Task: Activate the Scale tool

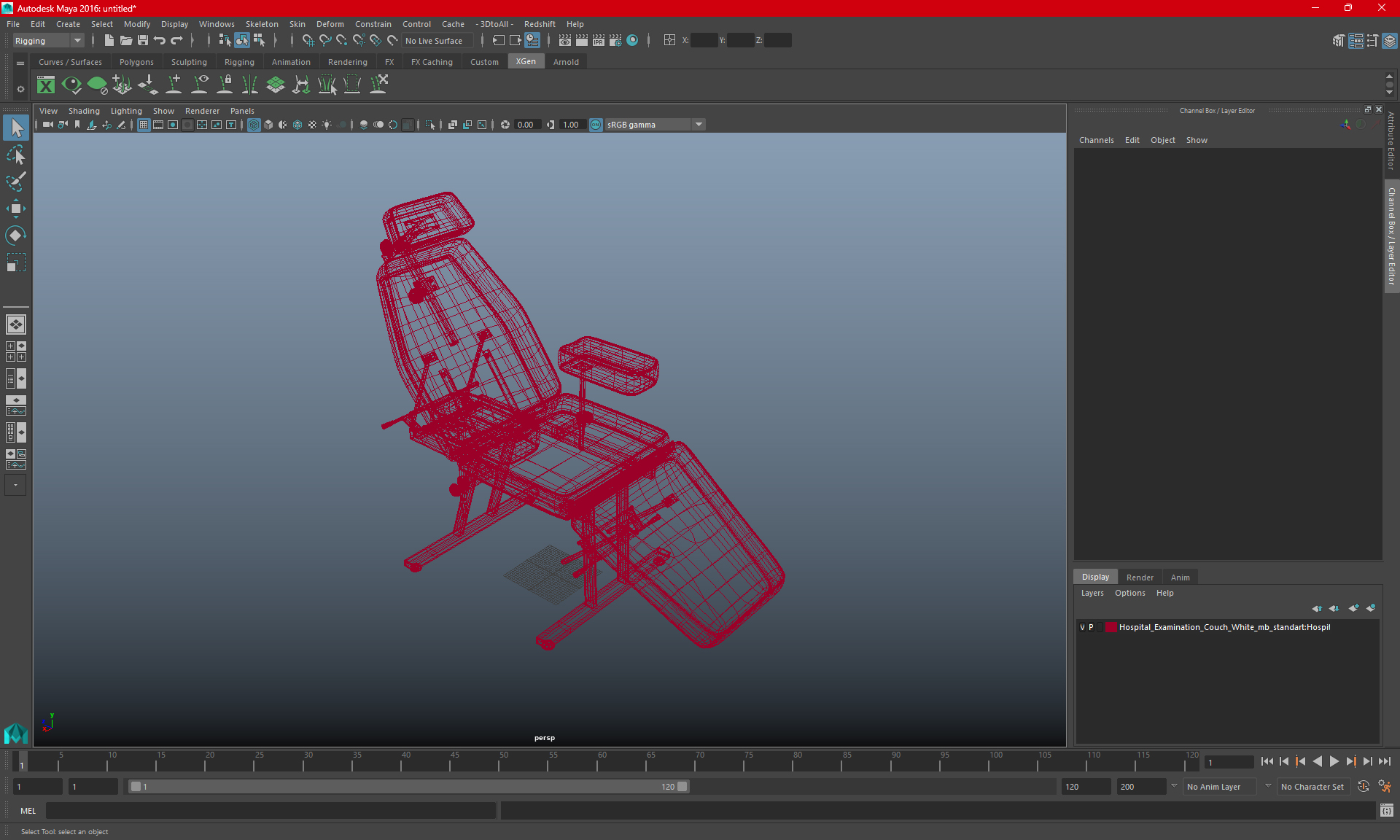Action: [16, 262]
